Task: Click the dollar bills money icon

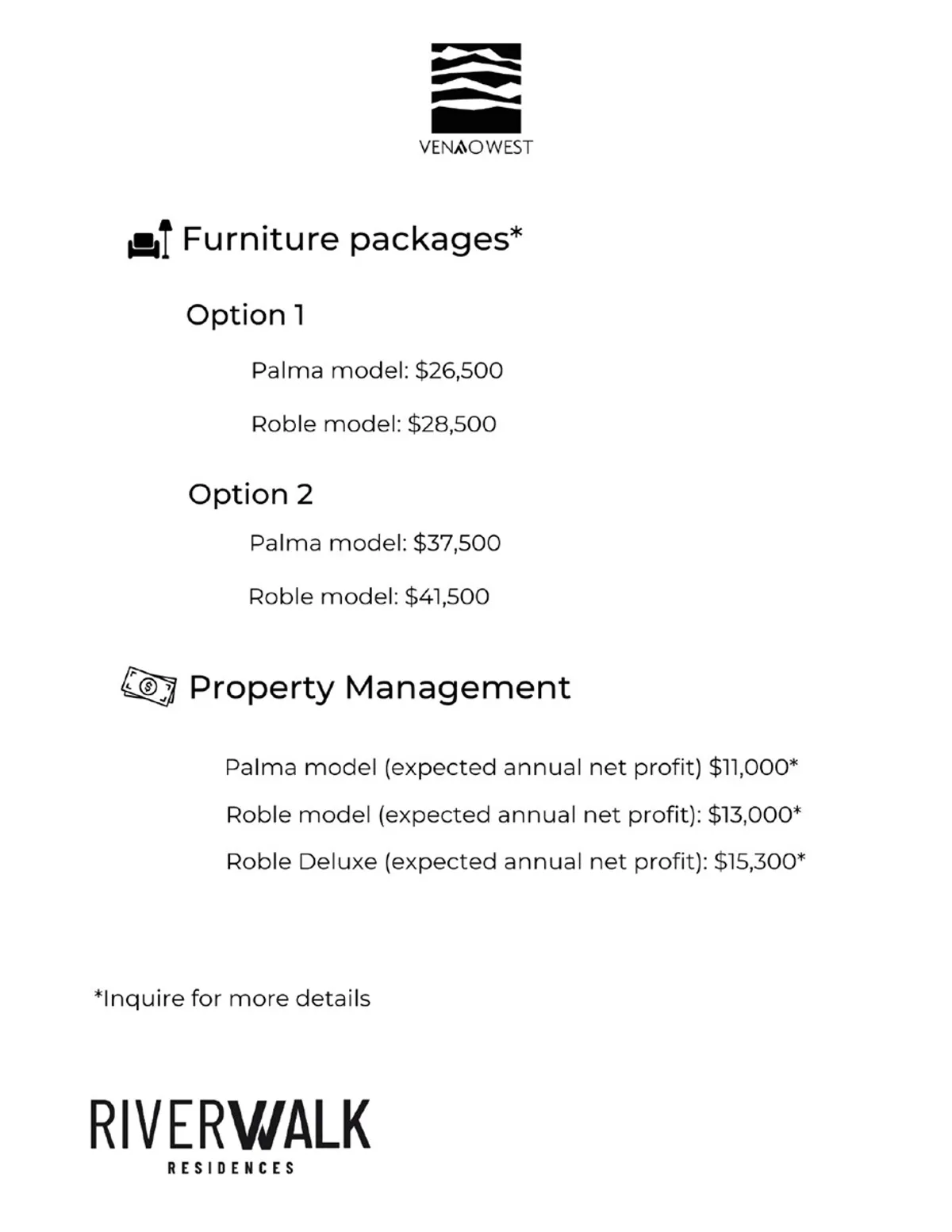Action: tap(148, 686)
